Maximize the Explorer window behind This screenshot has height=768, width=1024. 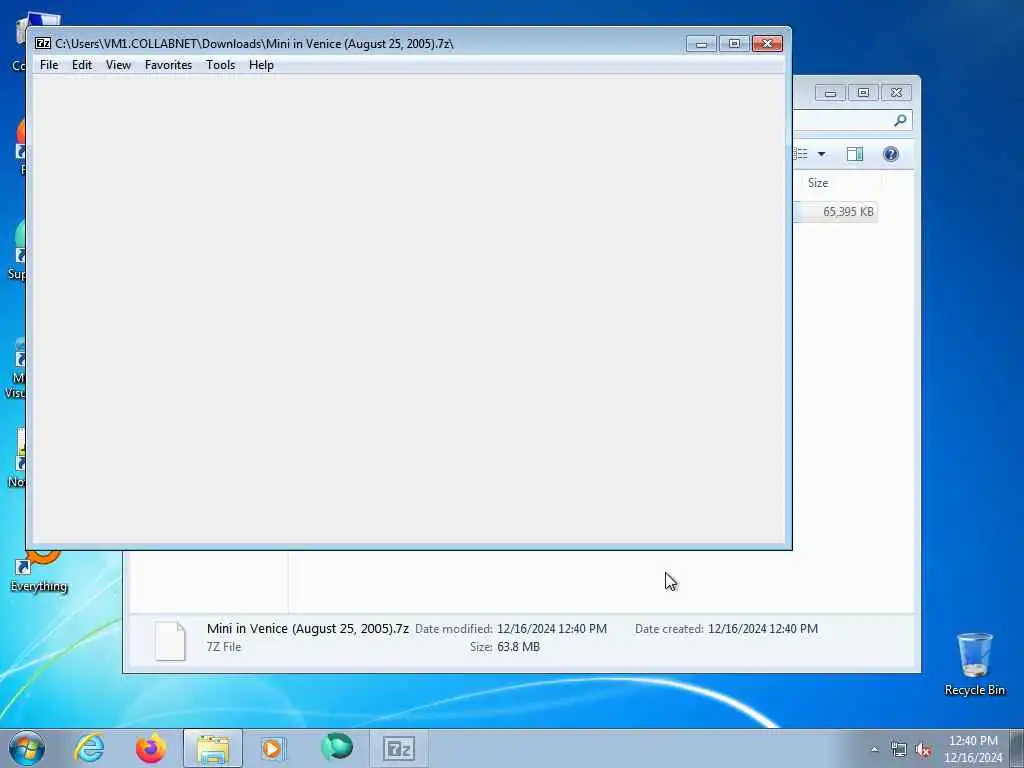863,93
